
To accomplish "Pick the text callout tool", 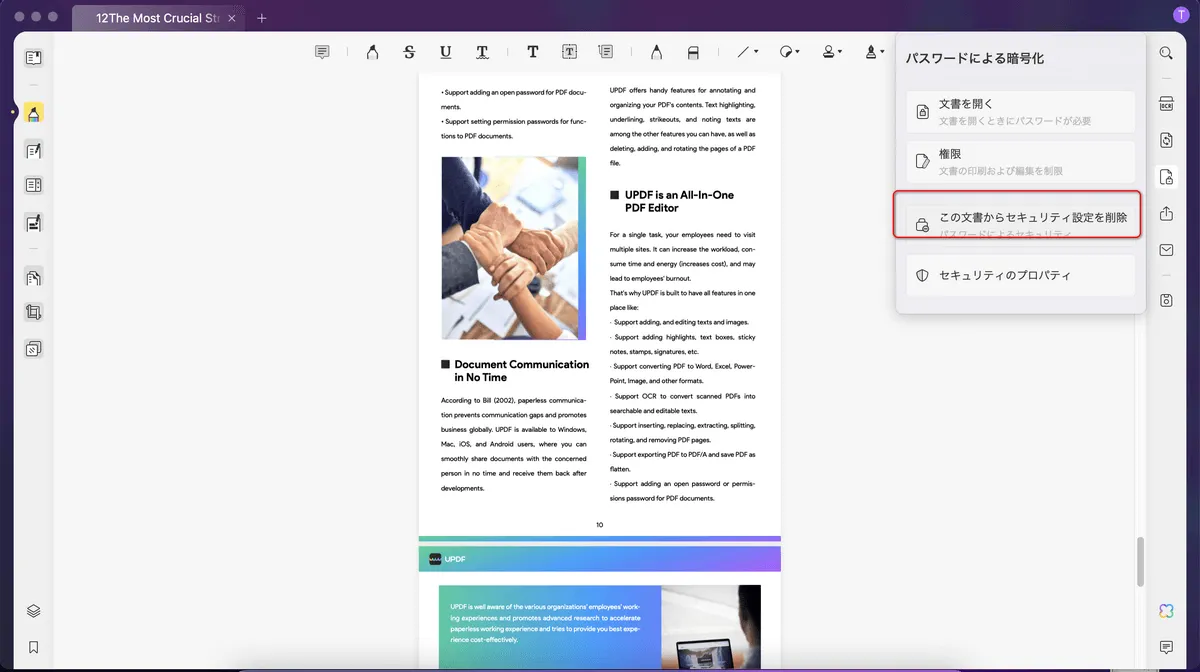I will 606,52.
